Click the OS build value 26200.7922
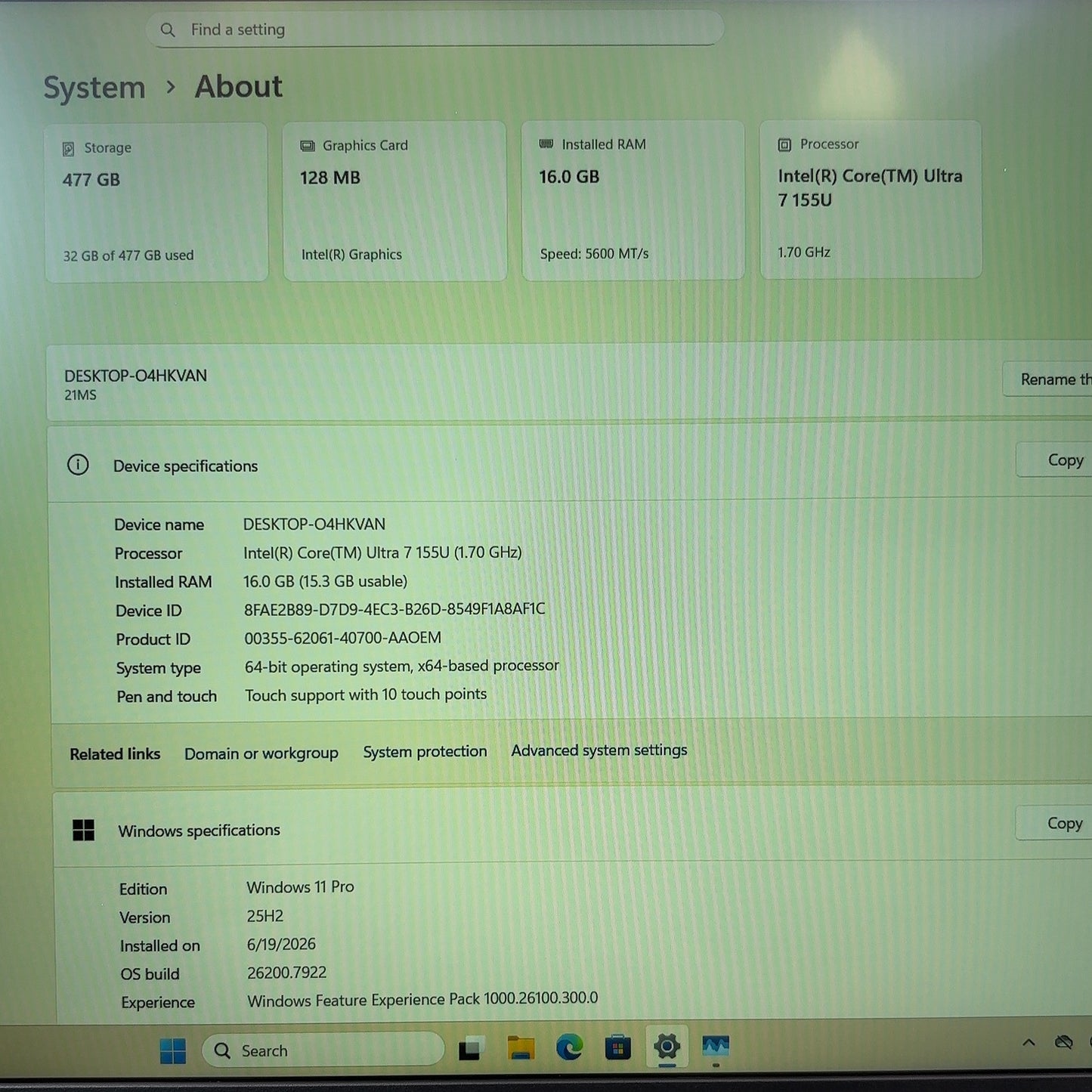 287,973
